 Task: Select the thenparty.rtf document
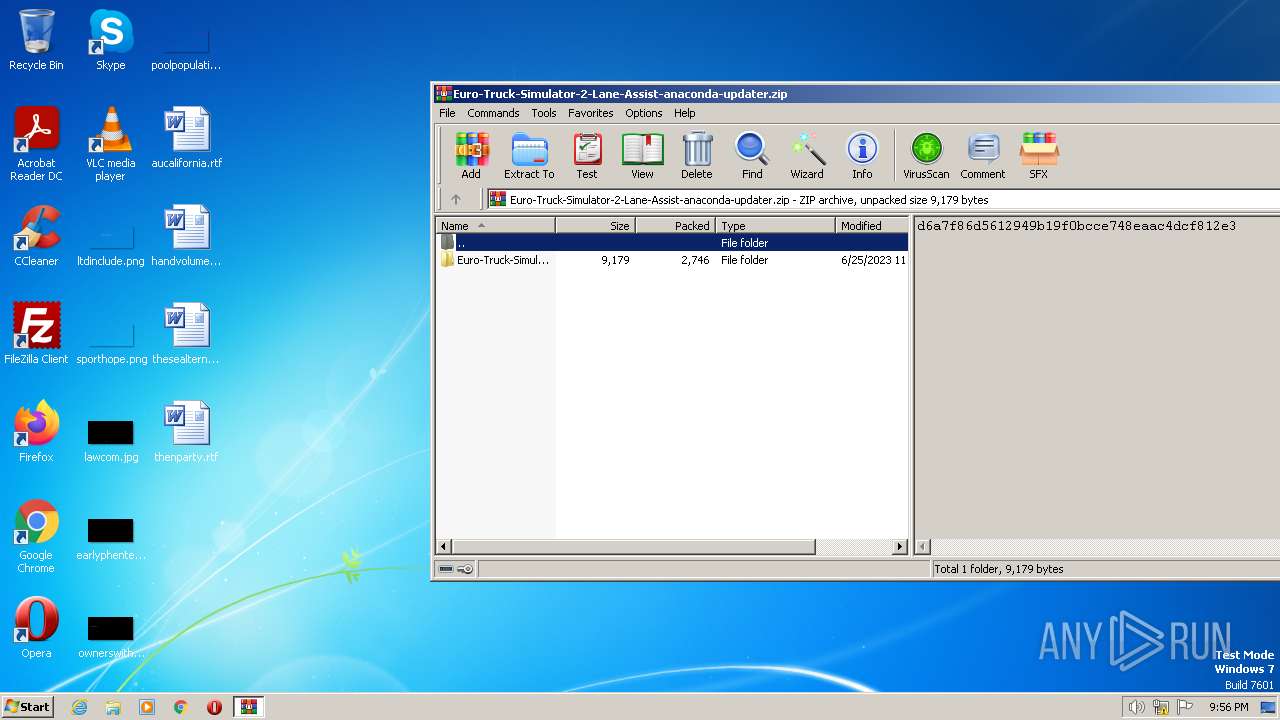tap(186, 432)
